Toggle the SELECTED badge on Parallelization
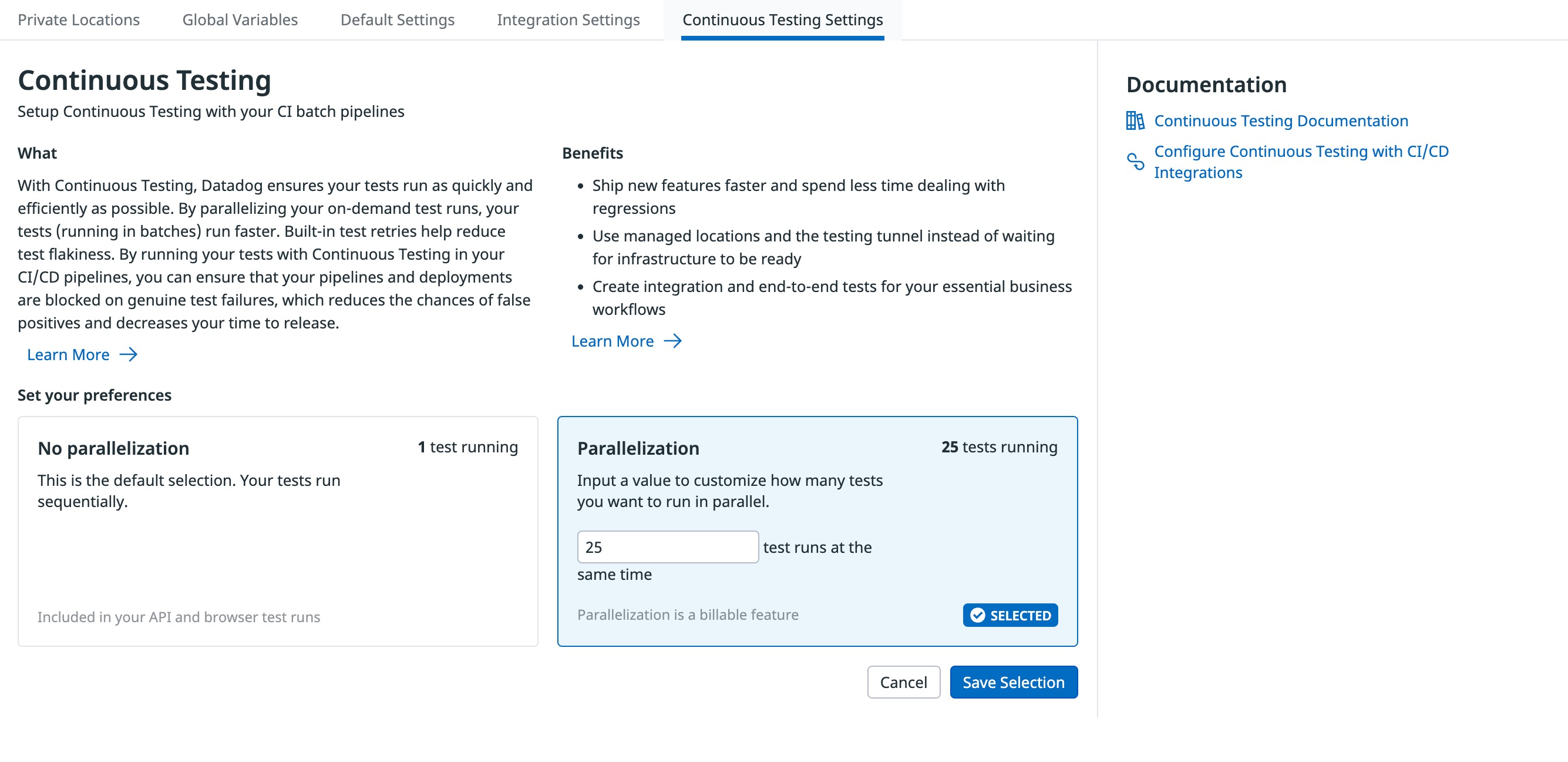1568x762 pixels. point(1010,615)
